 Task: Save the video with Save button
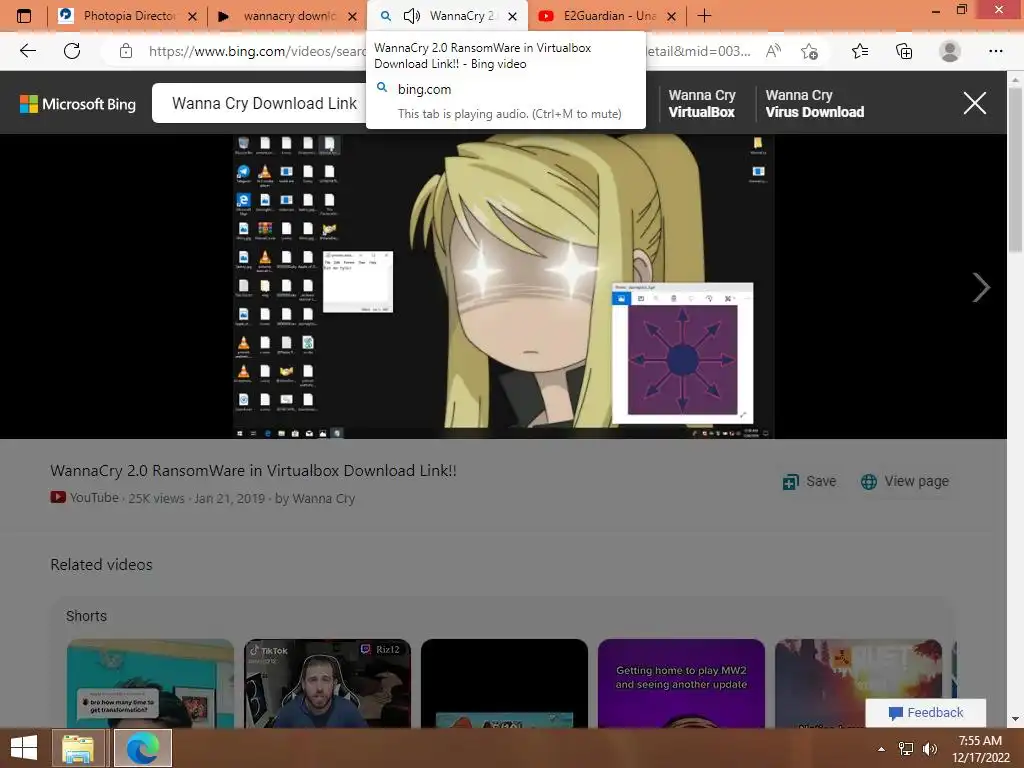810,481
